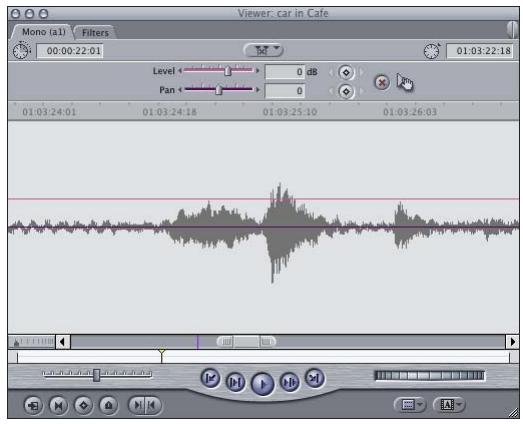Click the Pan value field

click(285, 91)
